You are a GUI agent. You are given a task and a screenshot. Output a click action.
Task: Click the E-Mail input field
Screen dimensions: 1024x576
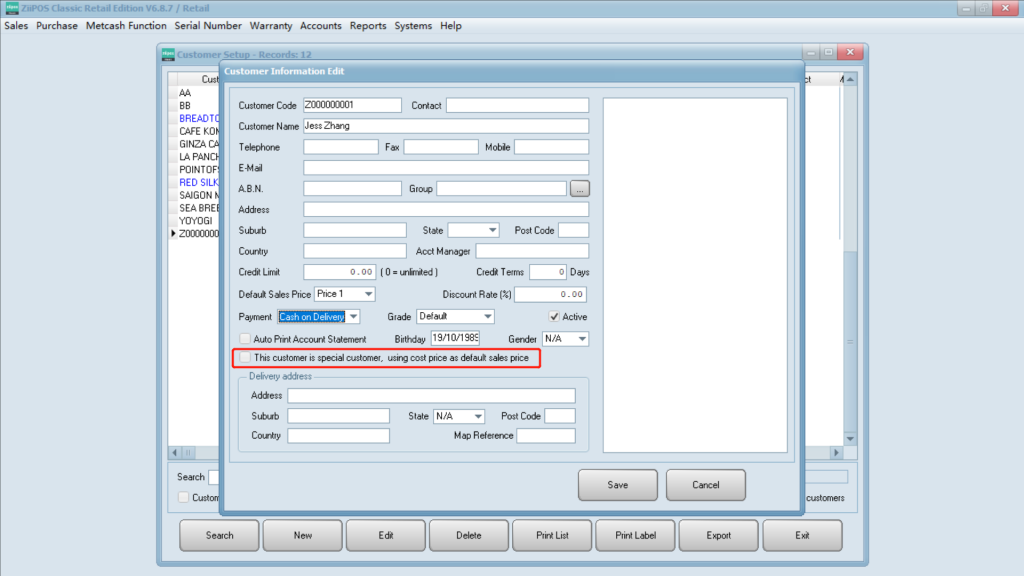click(445, 168)
